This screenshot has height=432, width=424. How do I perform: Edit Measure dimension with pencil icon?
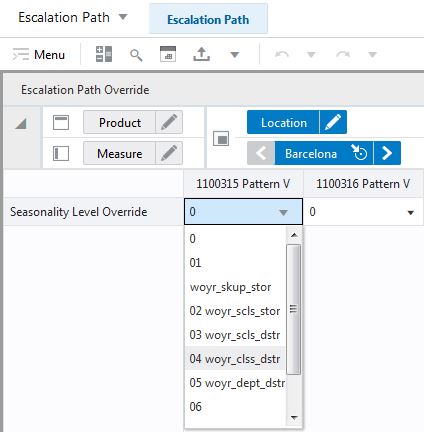click(x=169, y=153)
